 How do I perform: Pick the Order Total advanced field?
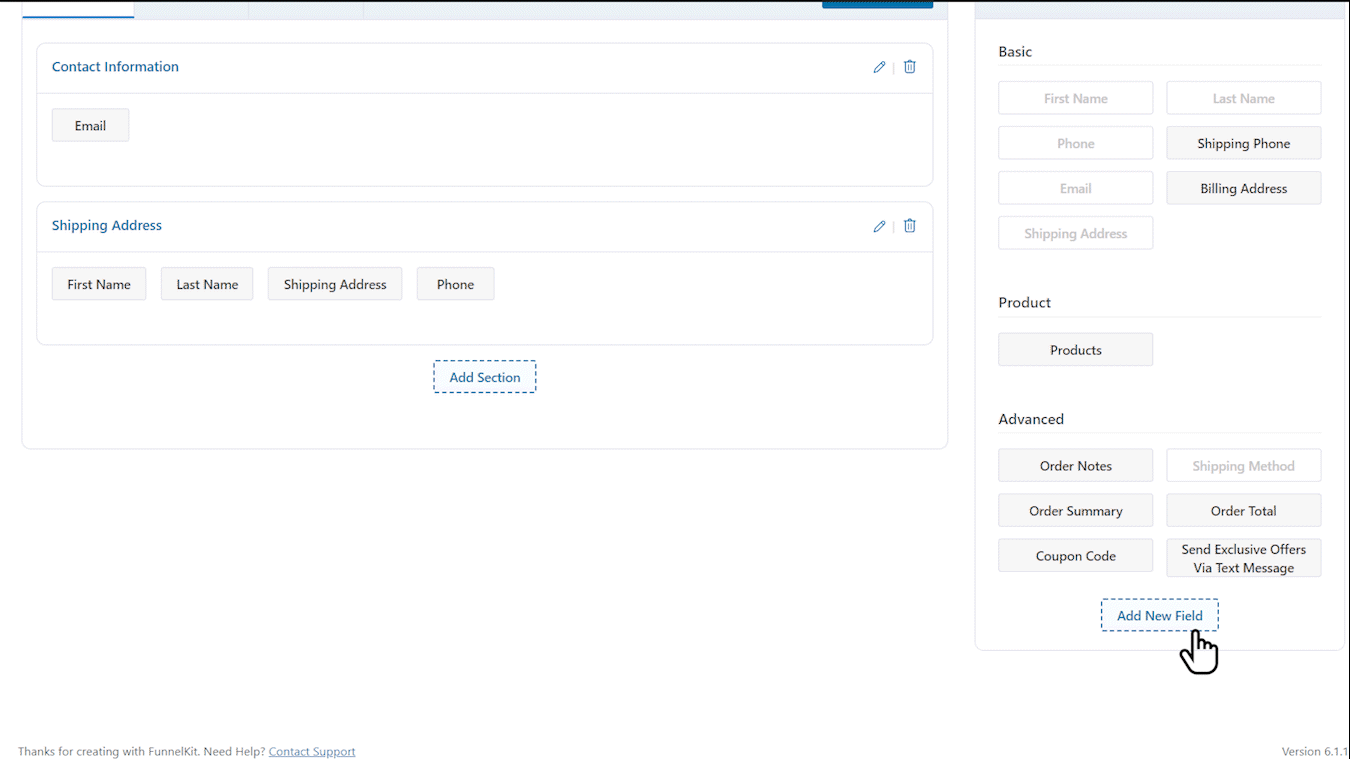click(1244, 511)
